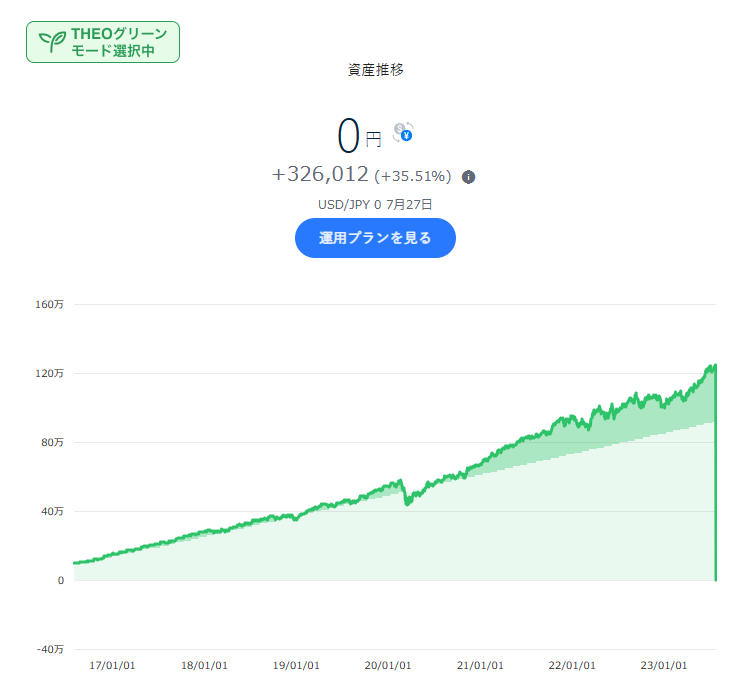Screen dimensions: 745x698
Task: Click the 22/01/01 x-axis date label
Action: pos(572,666)
